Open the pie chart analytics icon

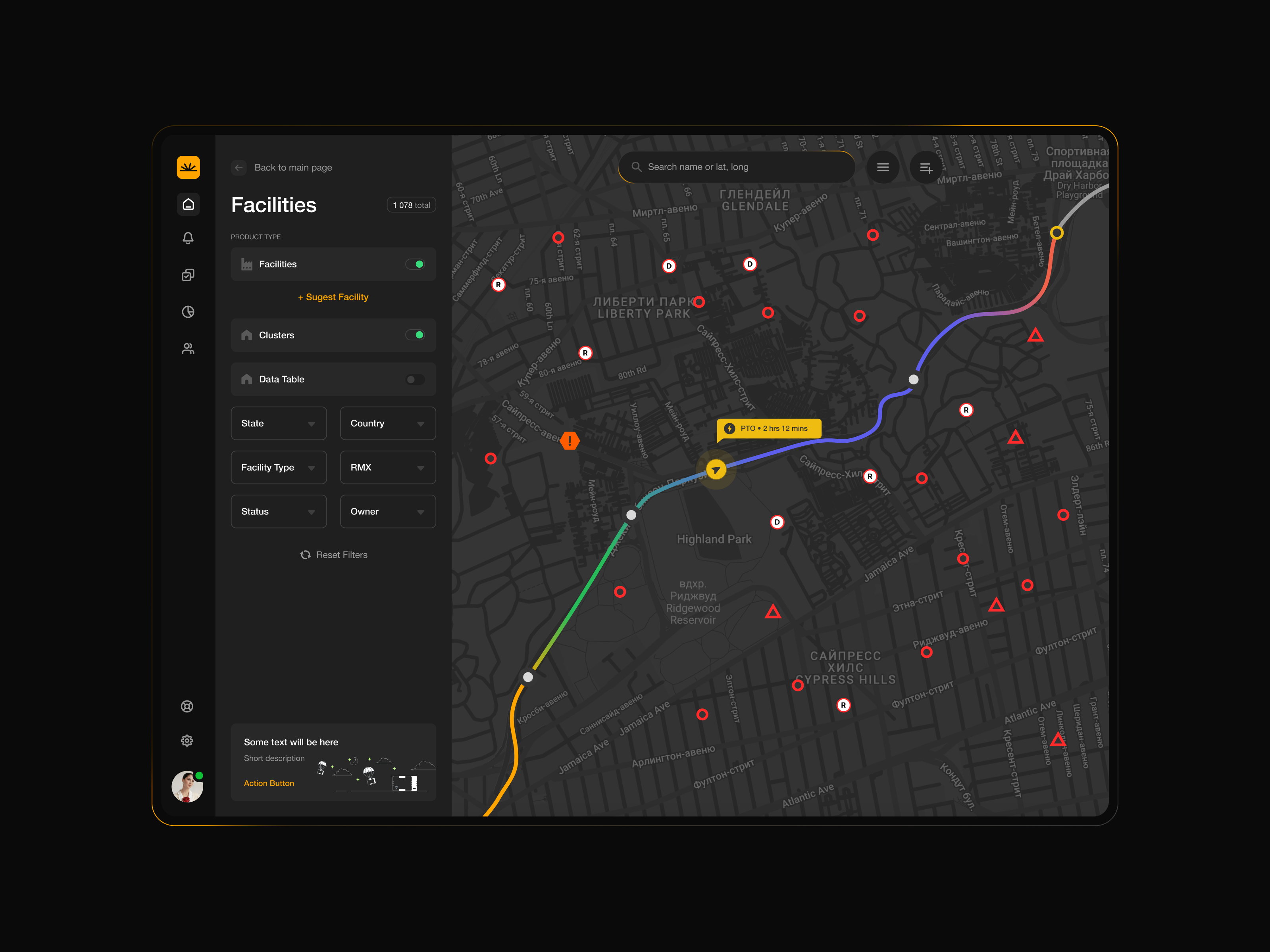pyautogui.click(x=188, y=312)
